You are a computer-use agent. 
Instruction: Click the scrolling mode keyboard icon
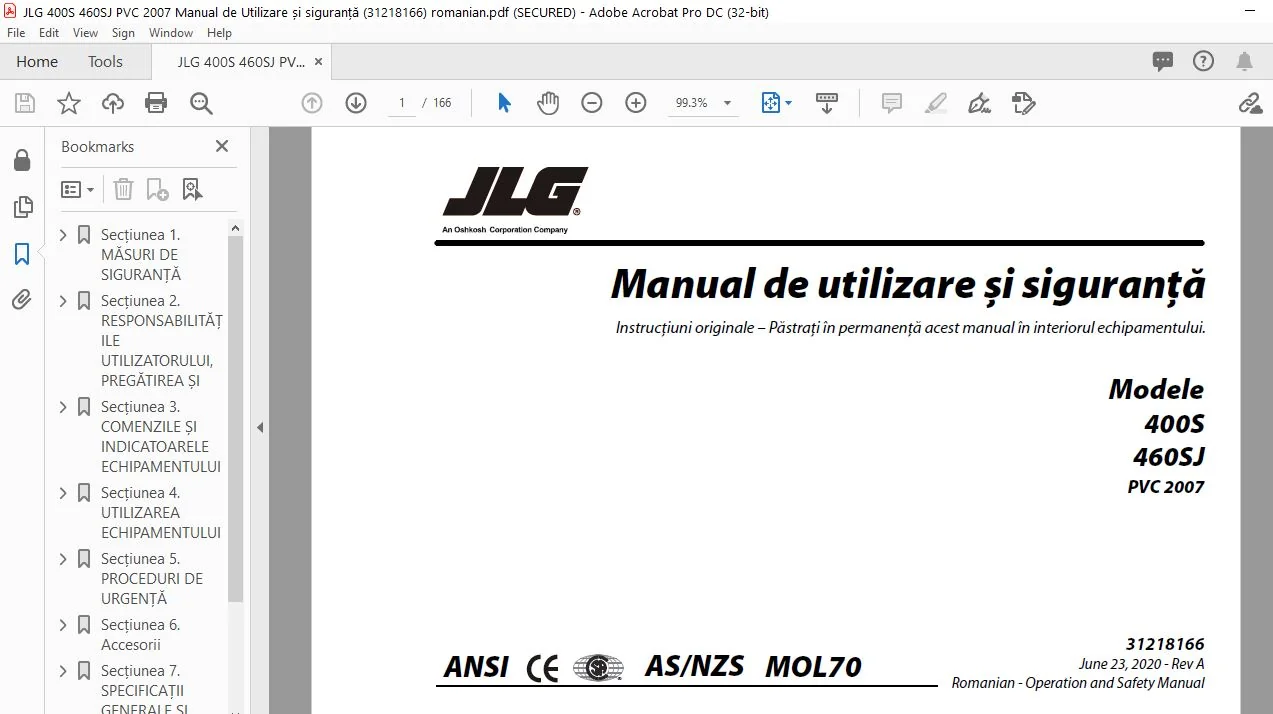[827, 103]
